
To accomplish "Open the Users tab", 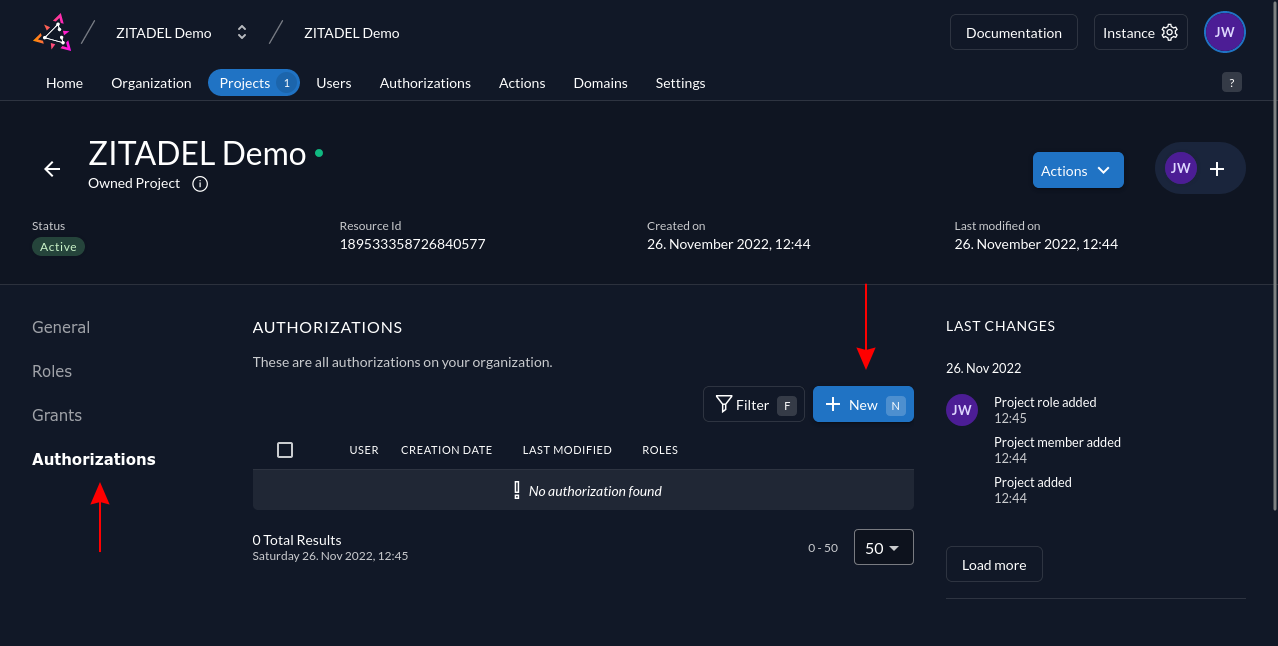I will click(x=334, y=83).
